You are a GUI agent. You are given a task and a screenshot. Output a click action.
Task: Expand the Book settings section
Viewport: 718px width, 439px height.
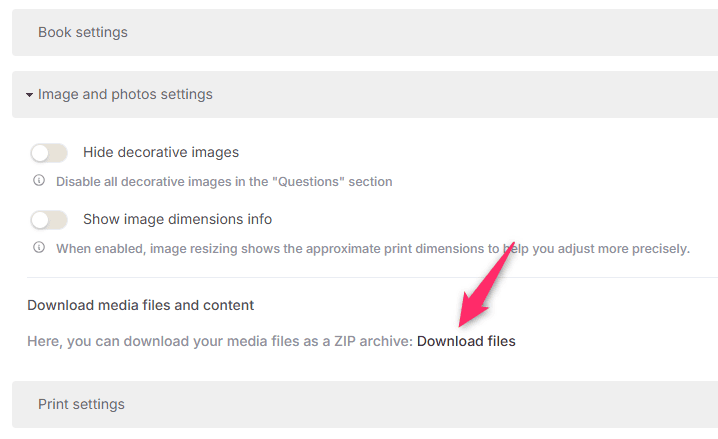pyautogui.click(x=83, y=32)
